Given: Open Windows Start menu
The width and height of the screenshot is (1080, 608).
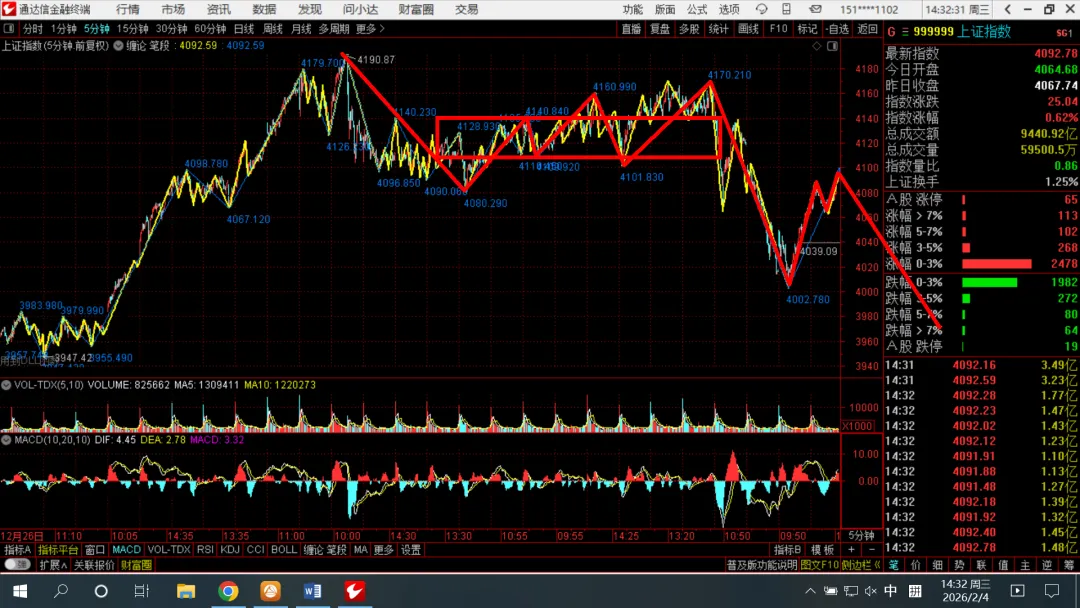Looking at the screenshot, I should click(20, 591).
